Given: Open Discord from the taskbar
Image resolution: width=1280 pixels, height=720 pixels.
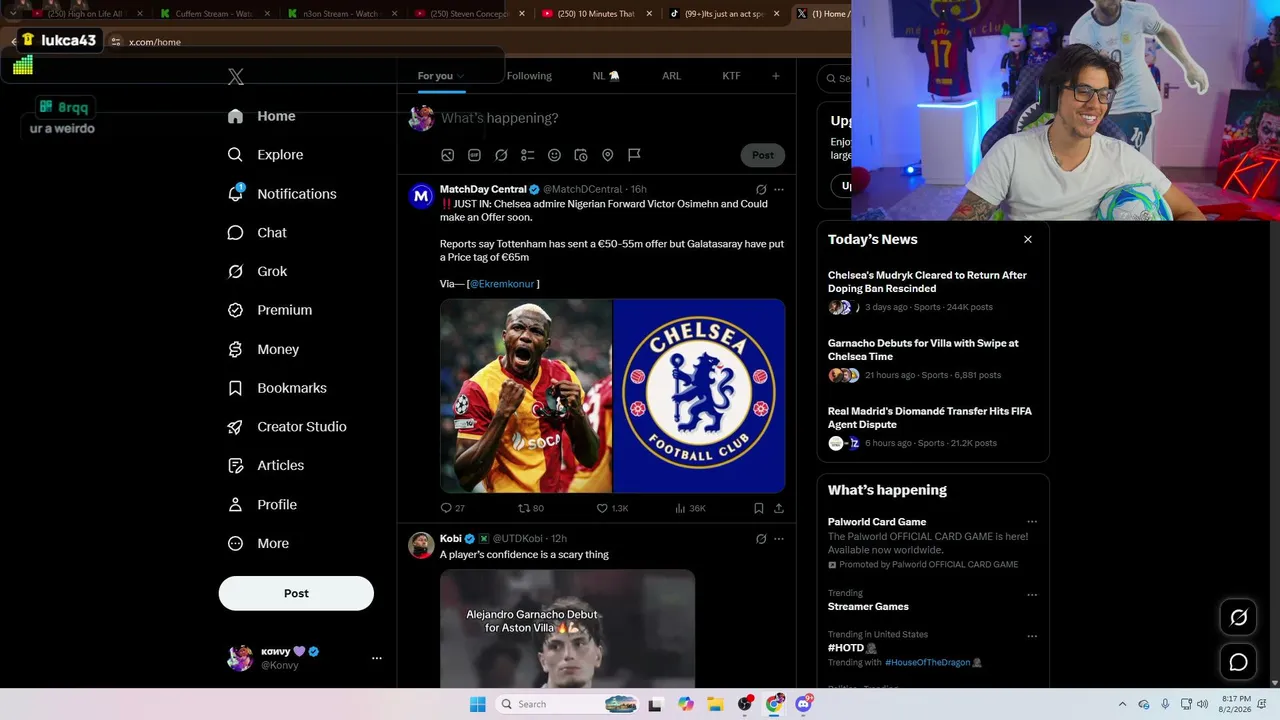Looking at the screenshot, I should click(803, 704).
